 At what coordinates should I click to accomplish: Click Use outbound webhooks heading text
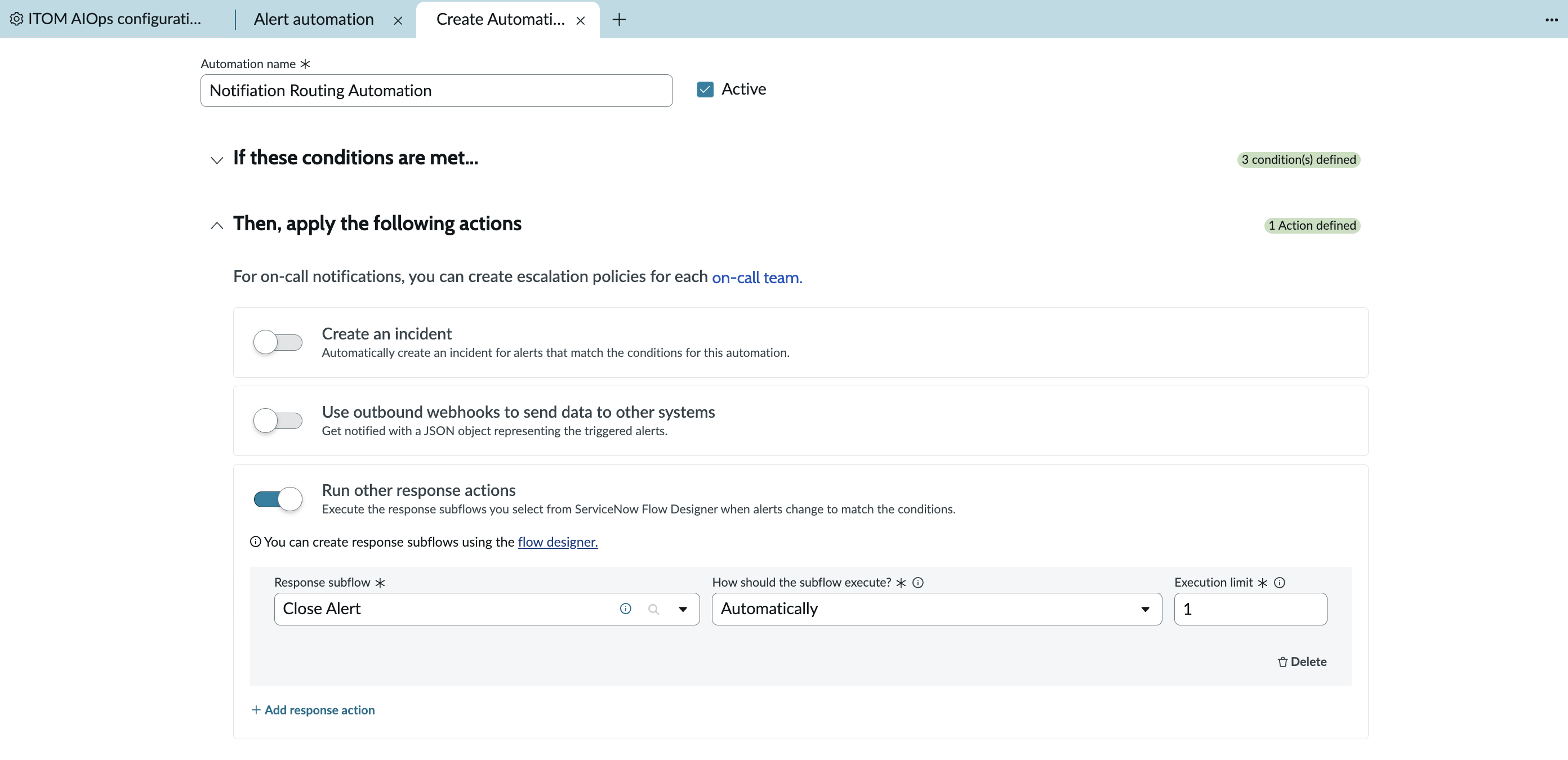point(518,412)
